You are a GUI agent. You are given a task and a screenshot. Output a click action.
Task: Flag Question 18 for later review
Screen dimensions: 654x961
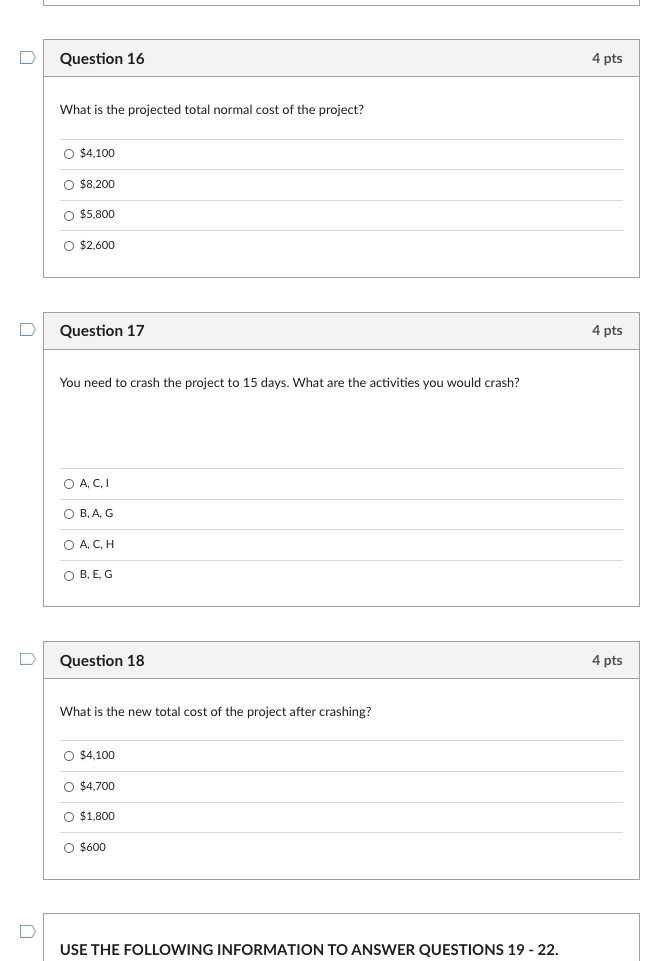pyautogui.click(x=27, y=659)
